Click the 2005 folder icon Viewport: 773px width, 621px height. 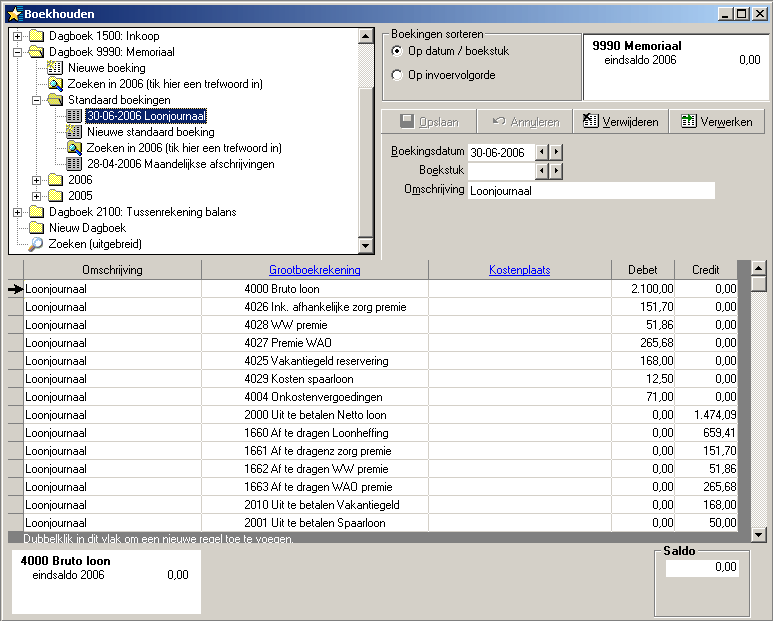pos(55,196)
